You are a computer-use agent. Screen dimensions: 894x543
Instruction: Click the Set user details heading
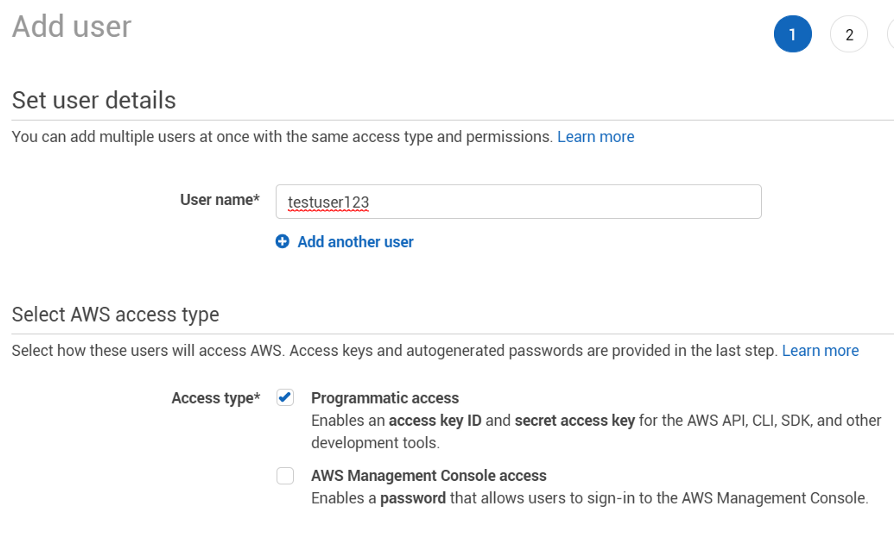[x=94, y=100]
